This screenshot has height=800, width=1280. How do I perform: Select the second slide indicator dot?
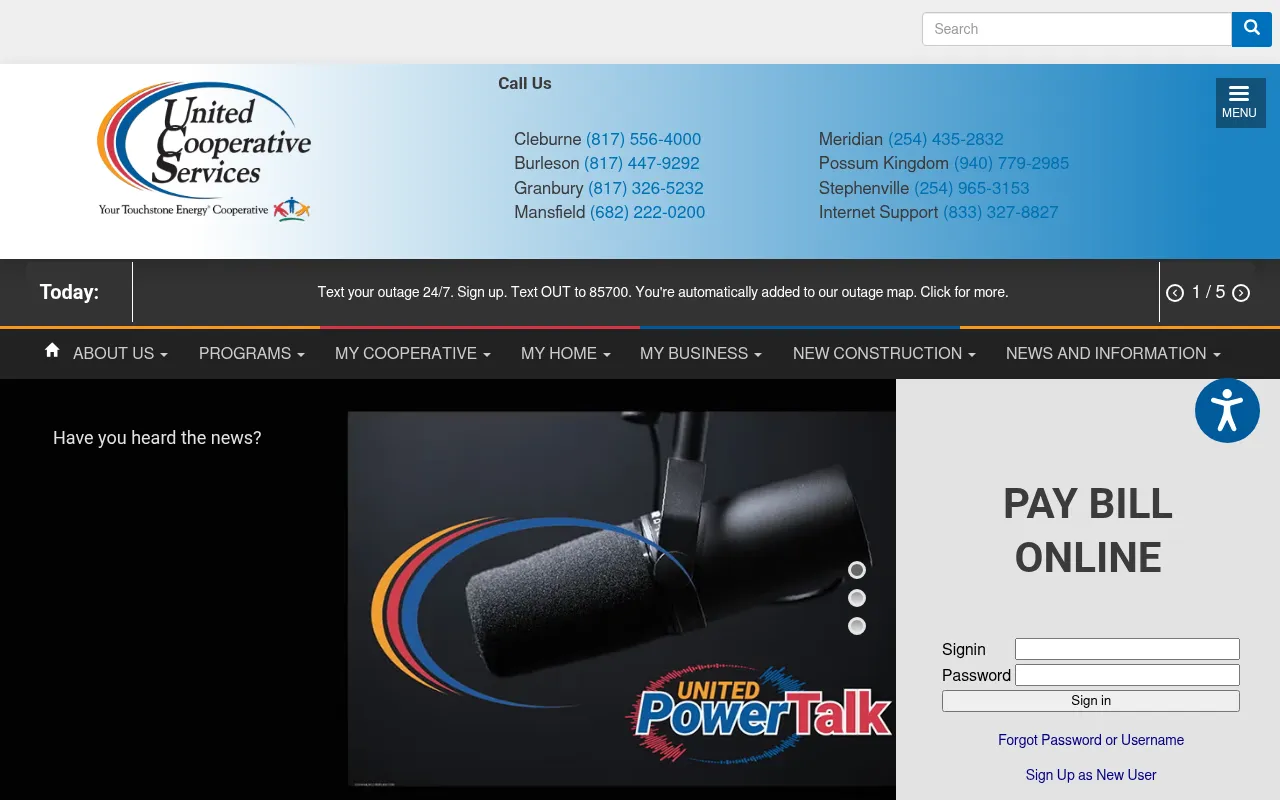tap(857, 598)
